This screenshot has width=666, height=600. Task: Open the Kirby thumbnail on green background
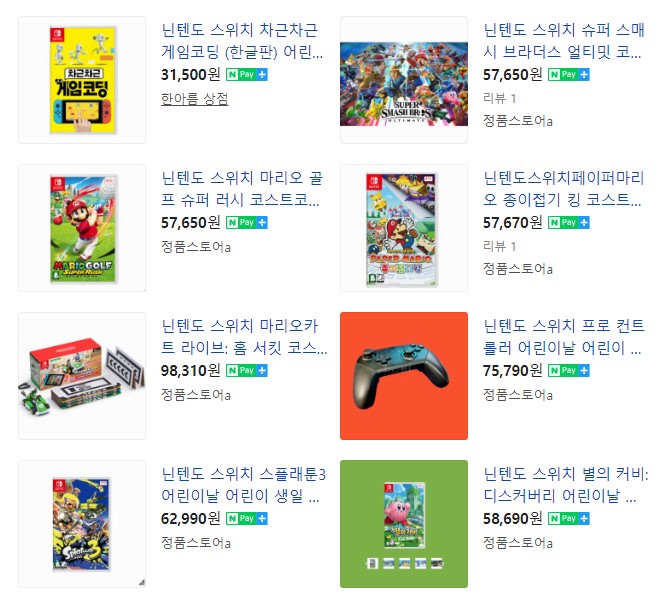pos(404,524)
